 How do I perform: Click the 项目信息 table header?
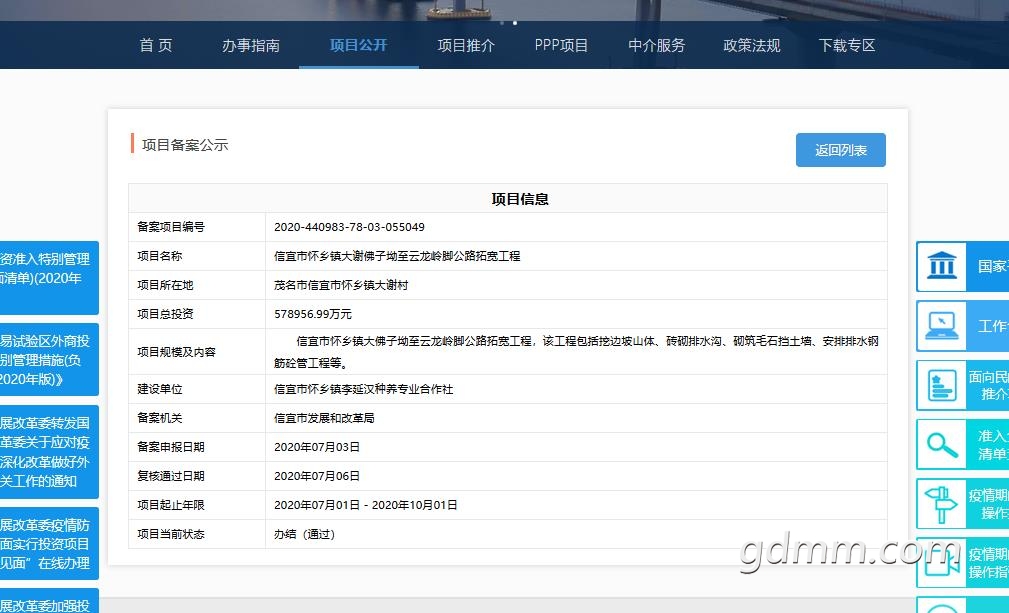coord(520,199)
